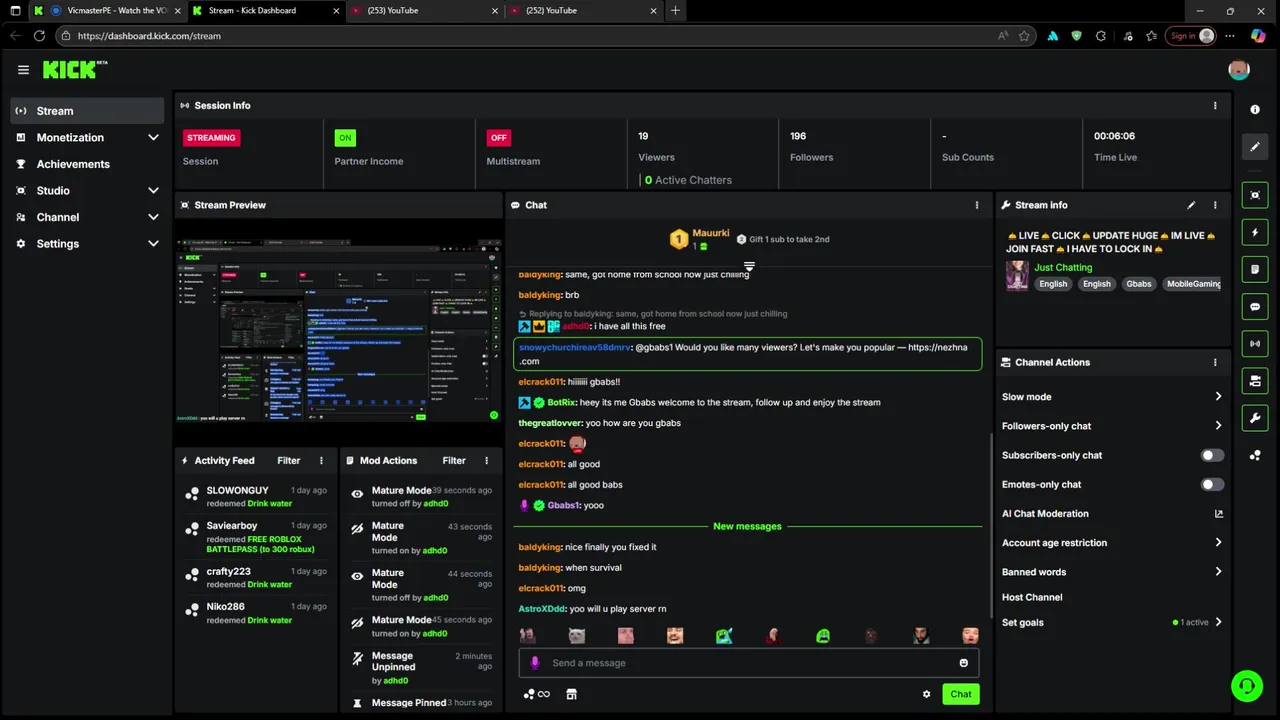This screenshot has height=720, width=1280.
Task: Open the Channel Actions three-dot menu
Action: pyautogui.click(x=1215, y=363)
